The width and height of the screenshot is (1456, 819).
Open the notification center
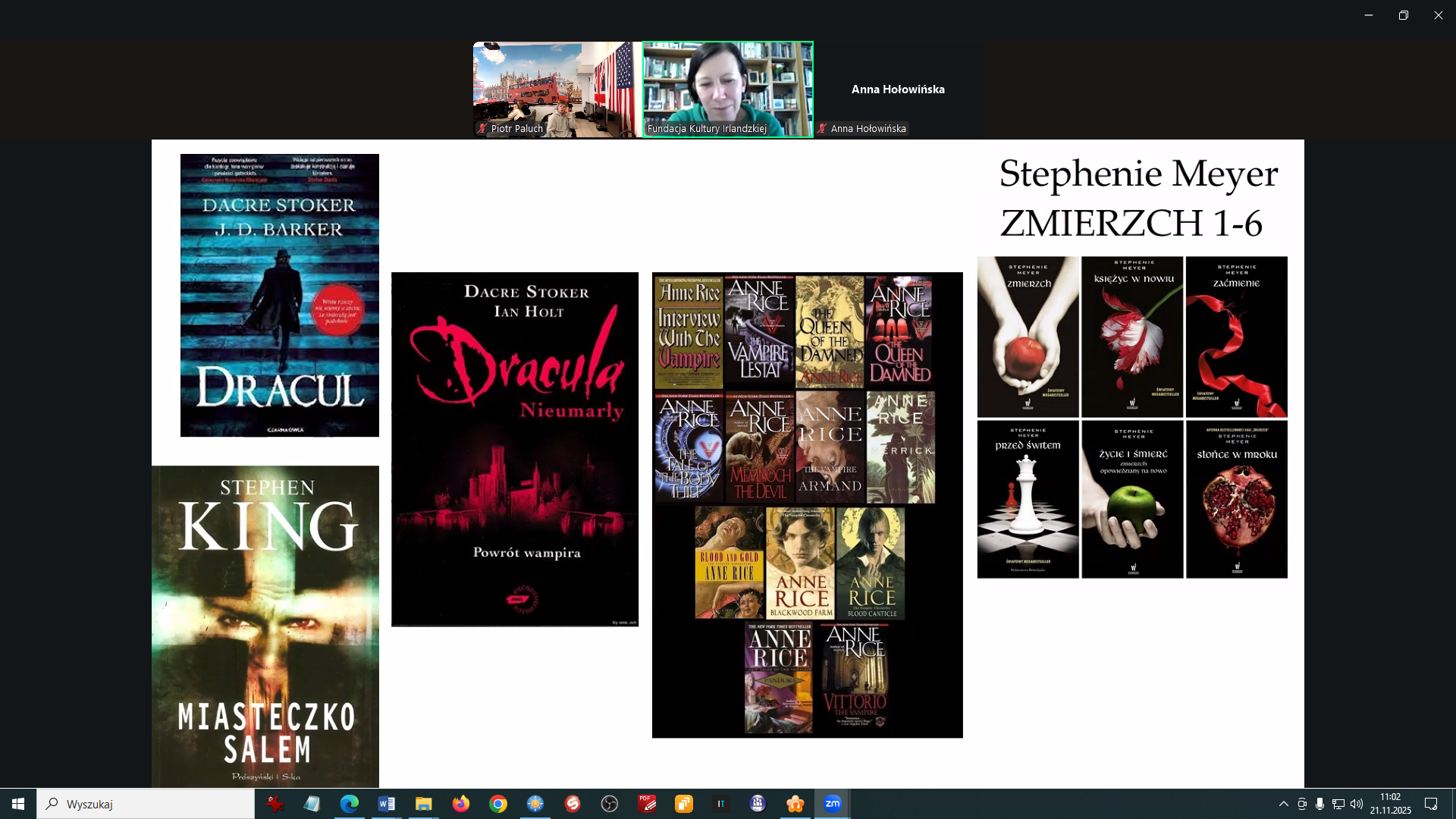click(1431, 804)
